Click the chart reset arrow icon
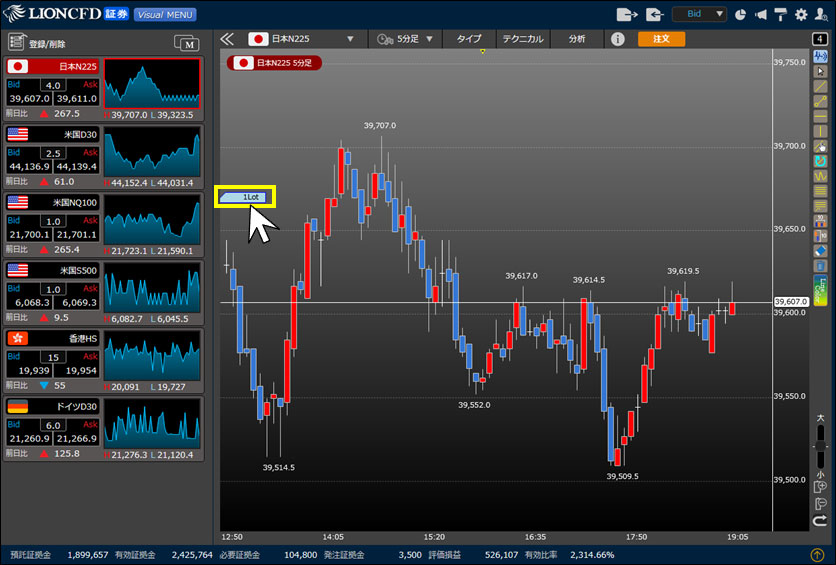836x565 pixels. click(x=820, y=520)
